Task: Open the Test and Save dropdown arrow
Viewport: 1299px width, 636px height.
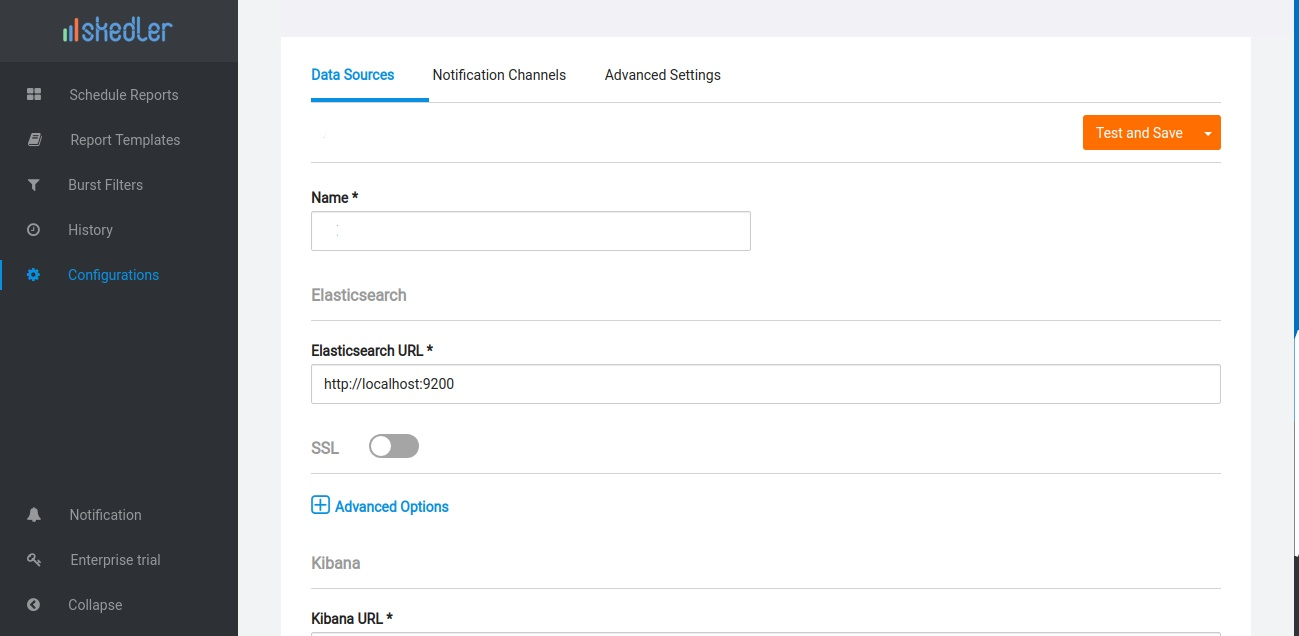Action: coord(1208,133)
